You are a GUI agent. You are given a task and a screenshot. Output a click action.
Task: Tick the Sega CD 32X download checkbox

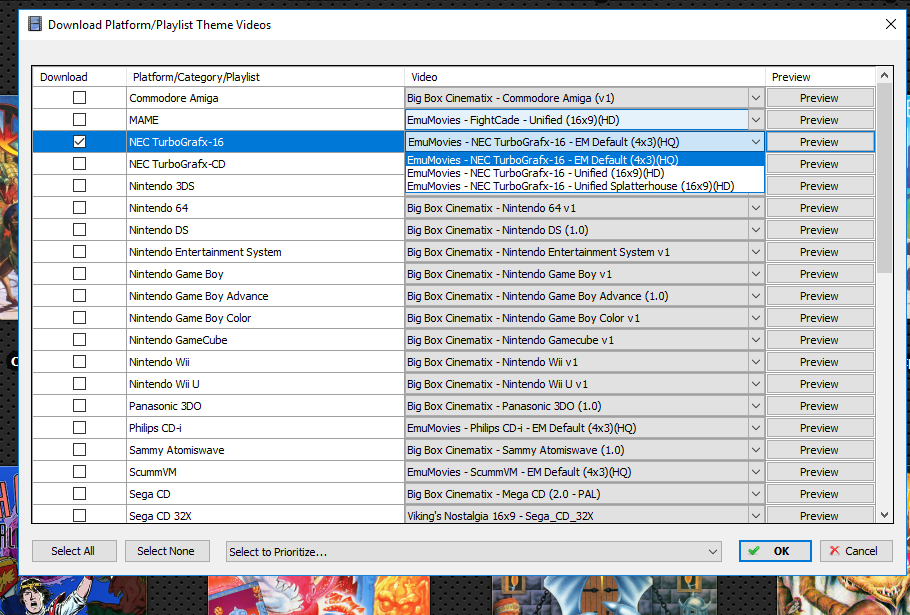pos(80,515)
